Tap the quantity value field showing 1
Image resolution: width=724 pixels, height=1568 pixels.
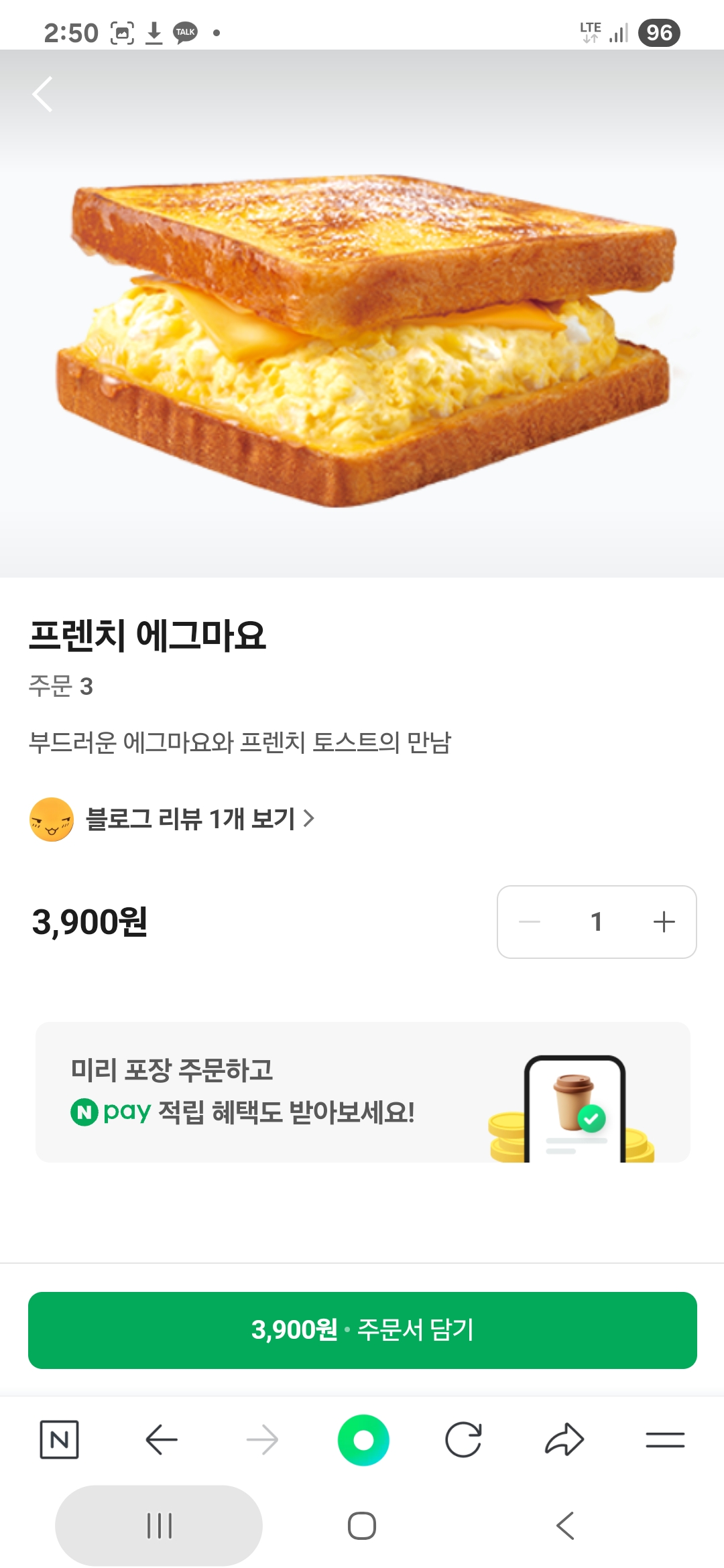tap(596, 922)
